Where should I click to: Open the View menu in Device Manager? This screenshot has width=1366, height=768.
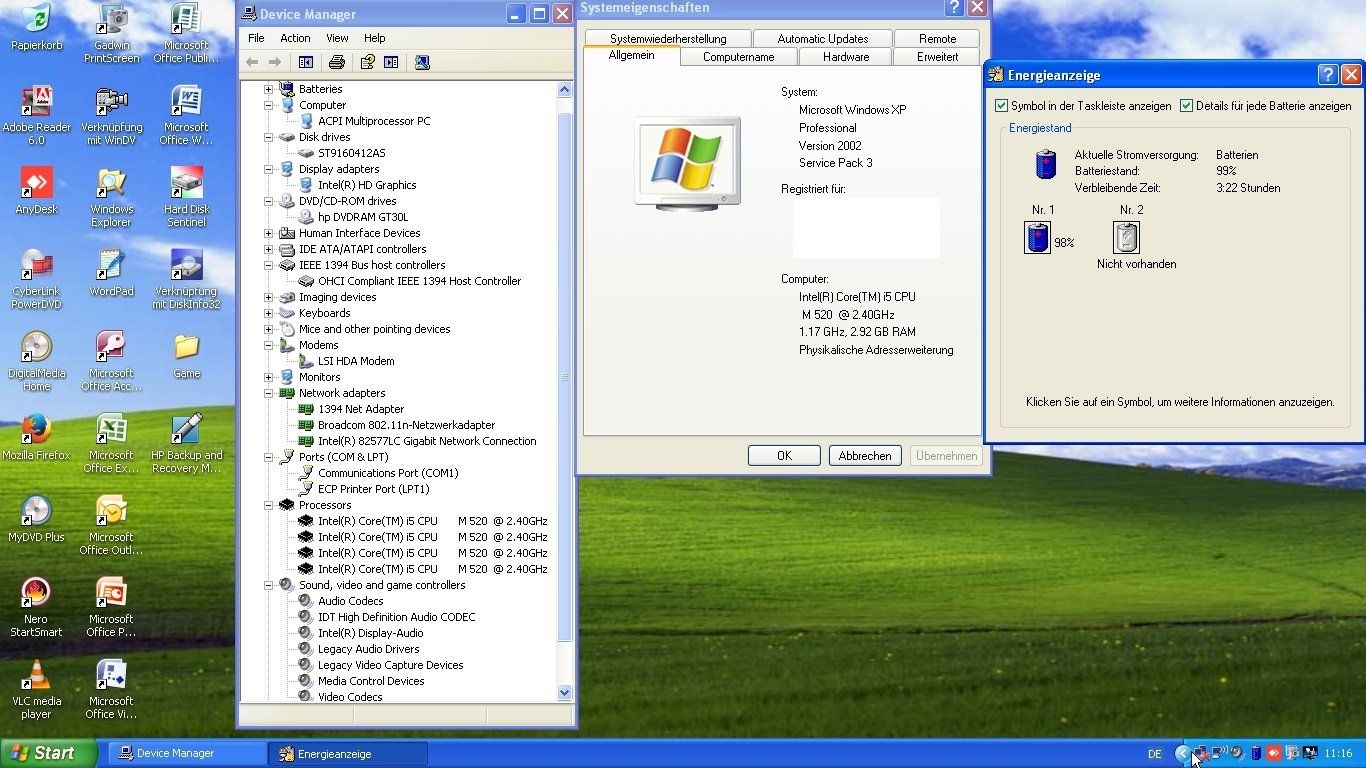click(x=337, y=38)
